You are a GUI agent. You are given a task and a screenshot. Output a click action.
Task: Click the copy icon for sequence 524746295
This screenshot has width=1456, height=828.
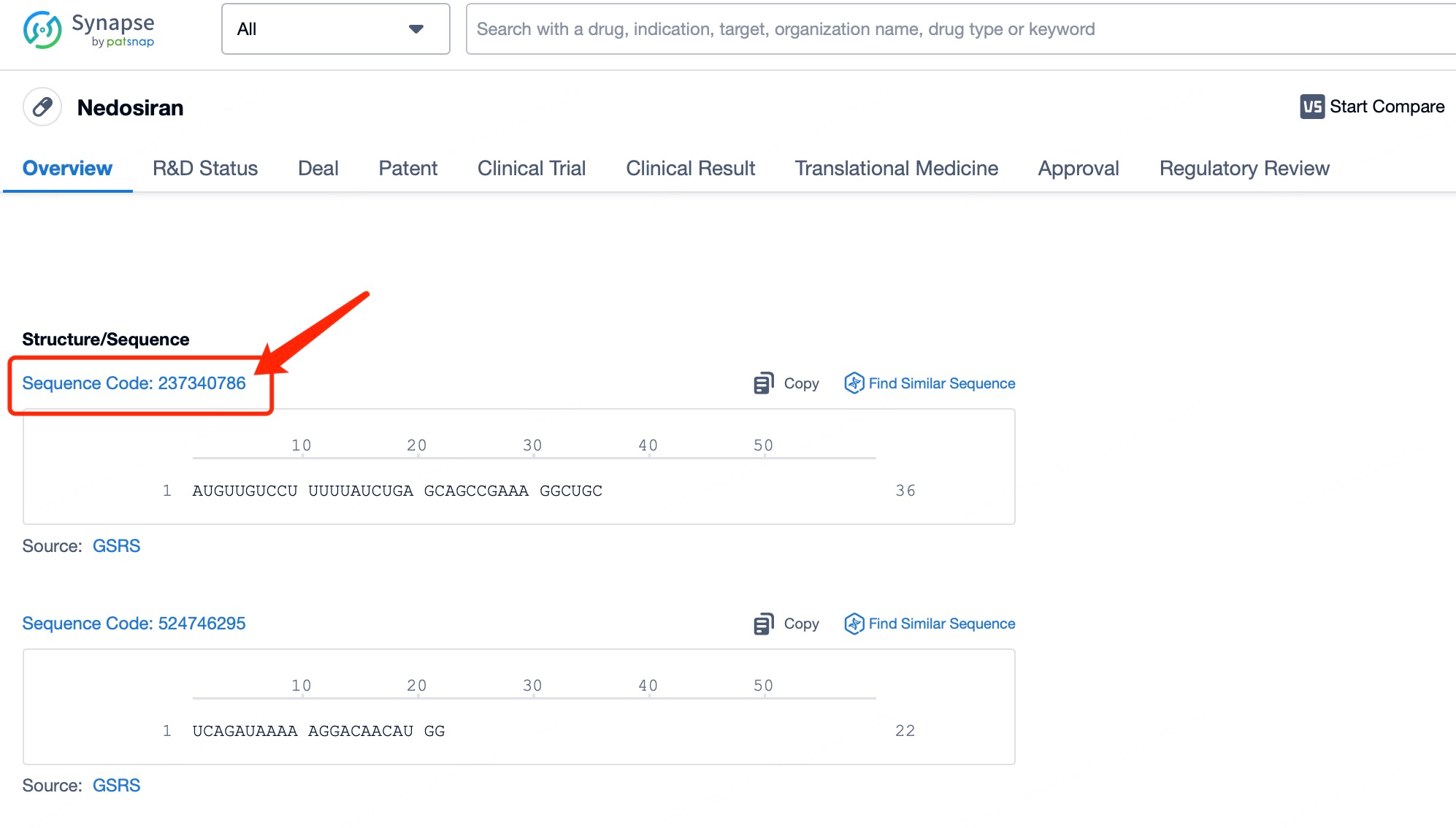pos(763,624)
